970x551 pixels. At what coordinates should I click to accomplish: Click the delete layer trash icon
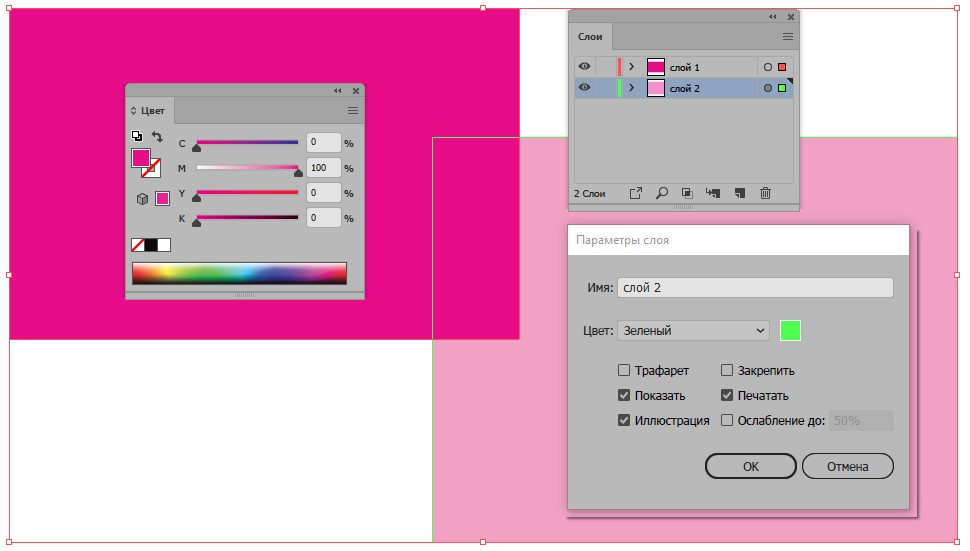765,193
